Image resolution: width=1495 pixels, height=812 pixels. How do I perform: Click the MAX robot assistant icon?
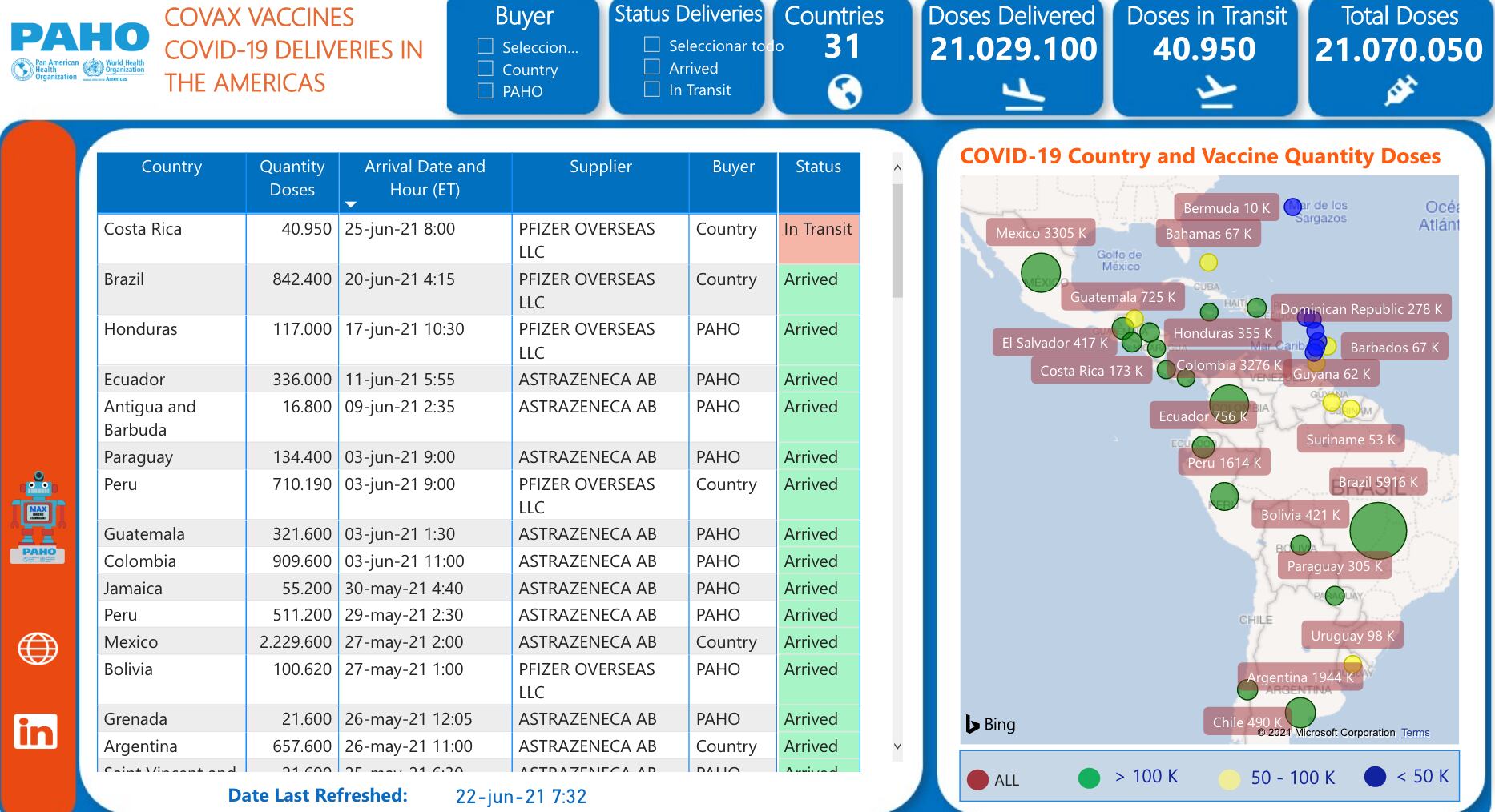point(38,517)
